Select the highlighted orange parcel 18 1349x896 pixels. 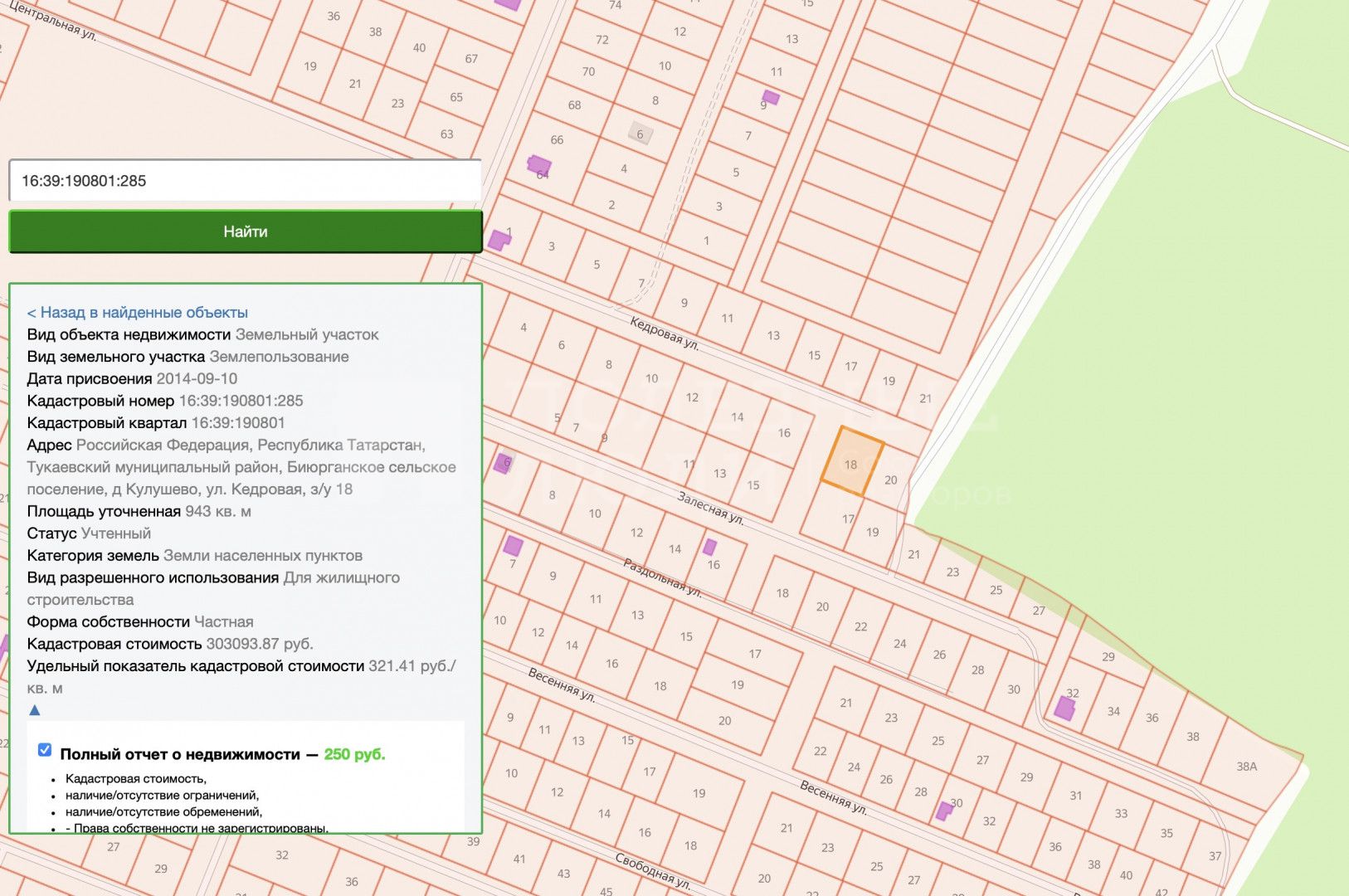coord(852,462)
